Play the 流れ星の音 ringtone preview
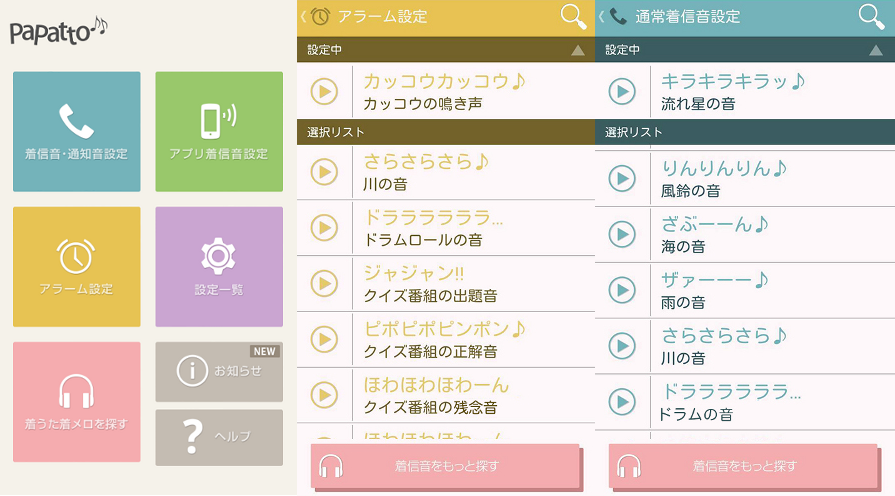This screenshot has width=895, height=496. (x=622, y=91)
